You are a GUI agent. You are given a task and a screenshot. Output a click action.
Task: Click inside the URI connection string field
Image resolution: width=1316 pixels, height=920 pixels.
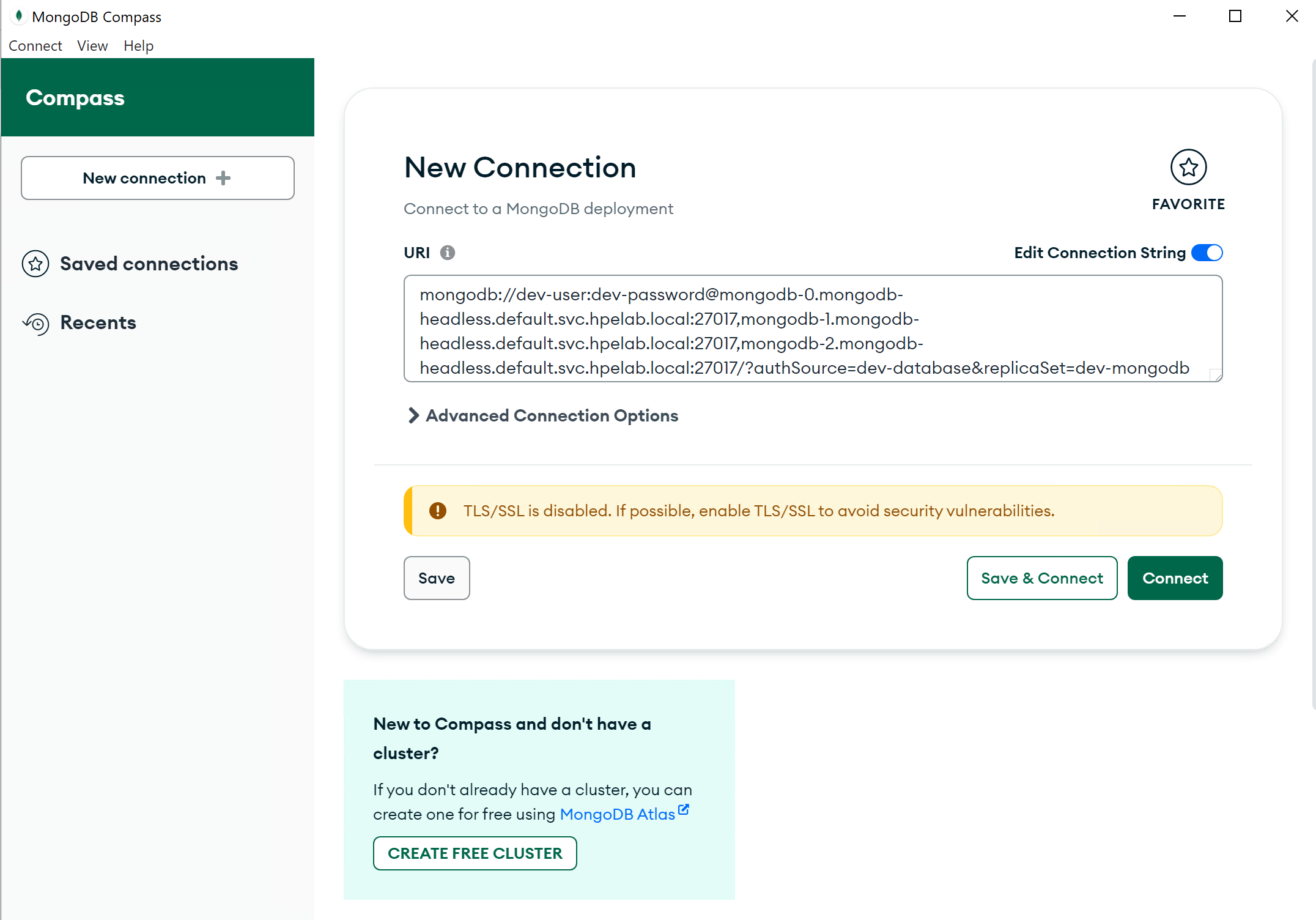[812, 330]
